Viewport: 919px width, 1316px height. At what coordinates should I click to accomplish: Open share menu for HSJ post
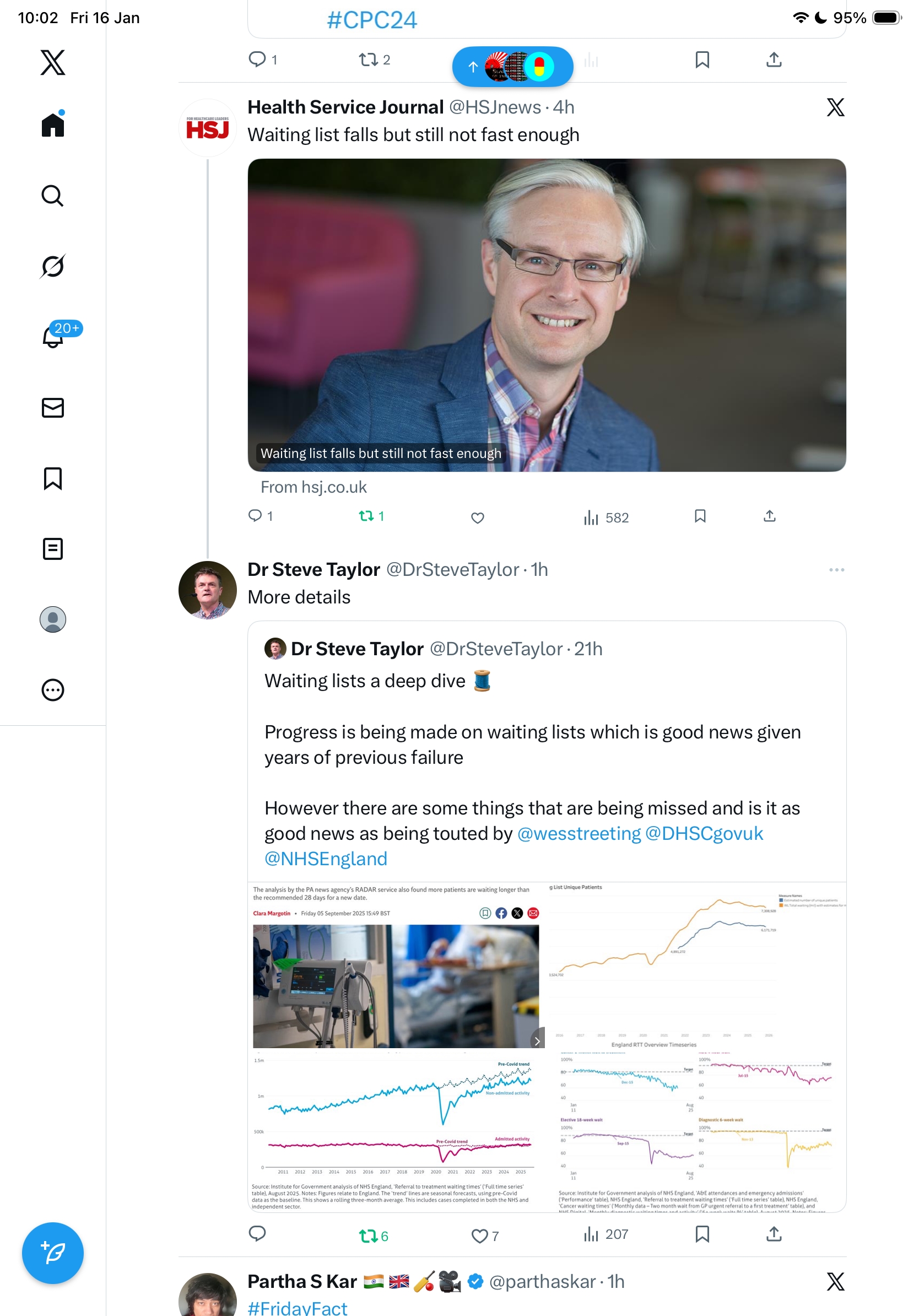point(769,516)
